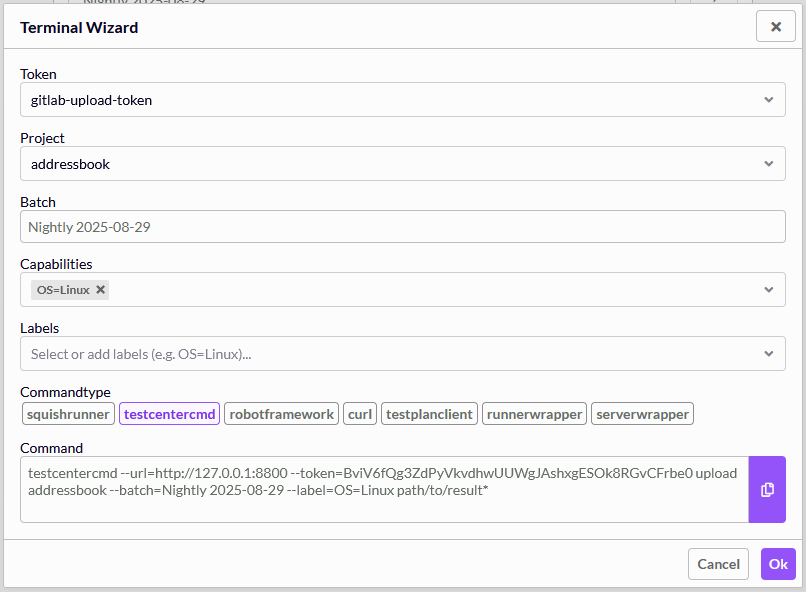806x592 pixels.
Task: Confirm with the Ok button
Action: 778,564
